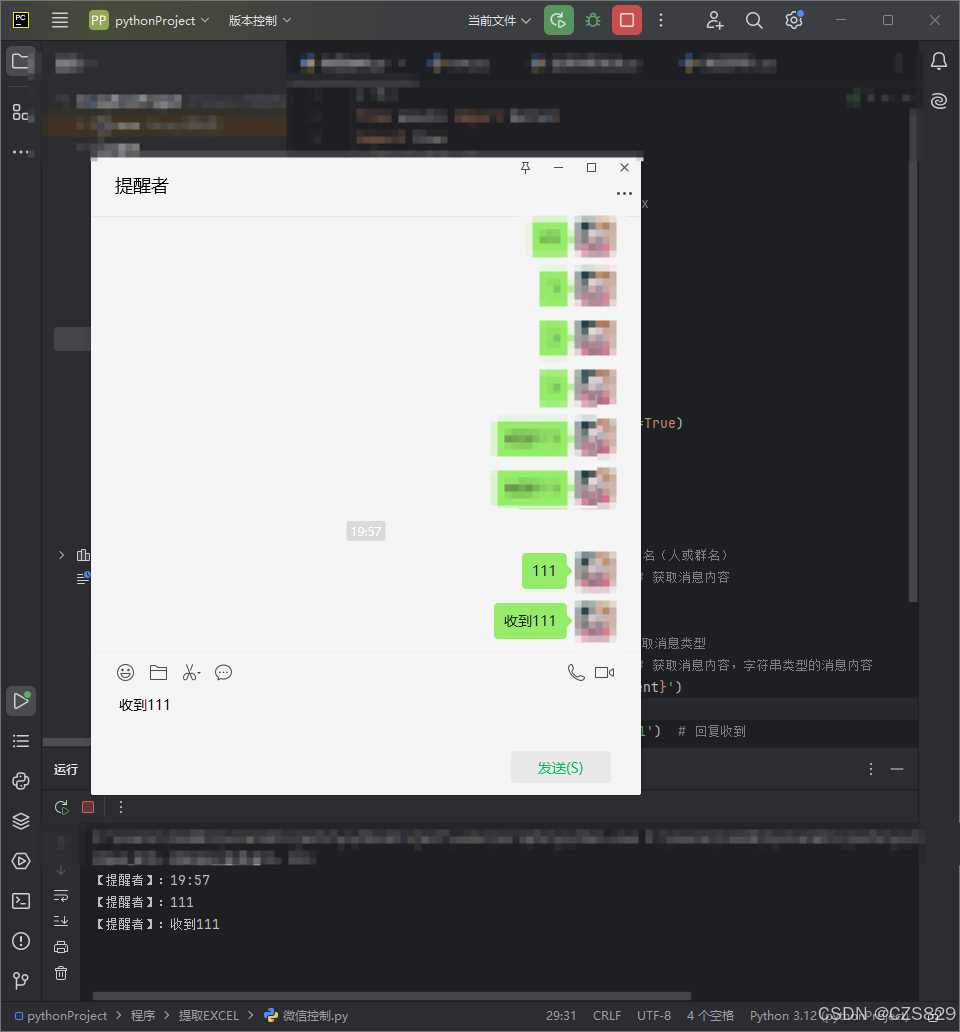Open the Python Console panel
The width and height of the screenshot is (960, 1032).
coord(20,781)
